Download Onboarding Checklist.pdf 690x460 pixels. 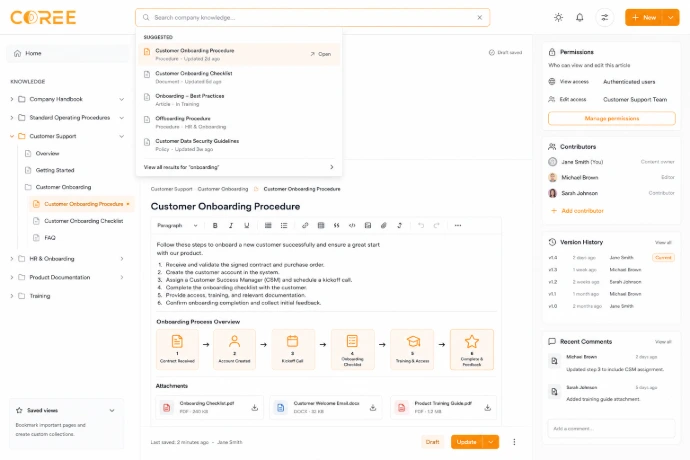254,408
